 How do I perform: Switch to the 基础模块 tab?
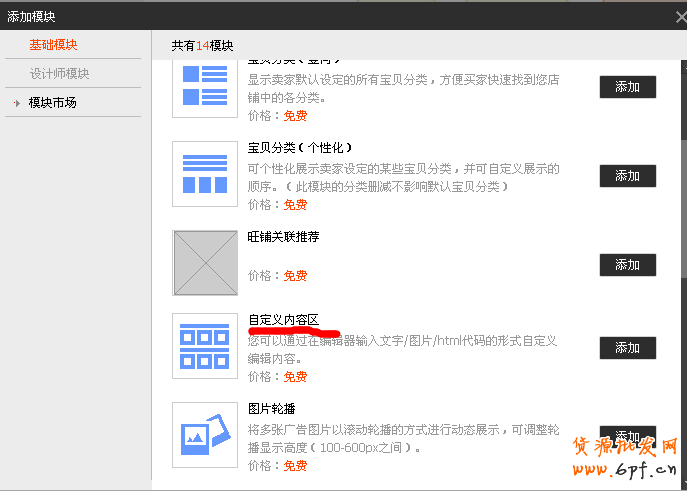tap(53, 45)
